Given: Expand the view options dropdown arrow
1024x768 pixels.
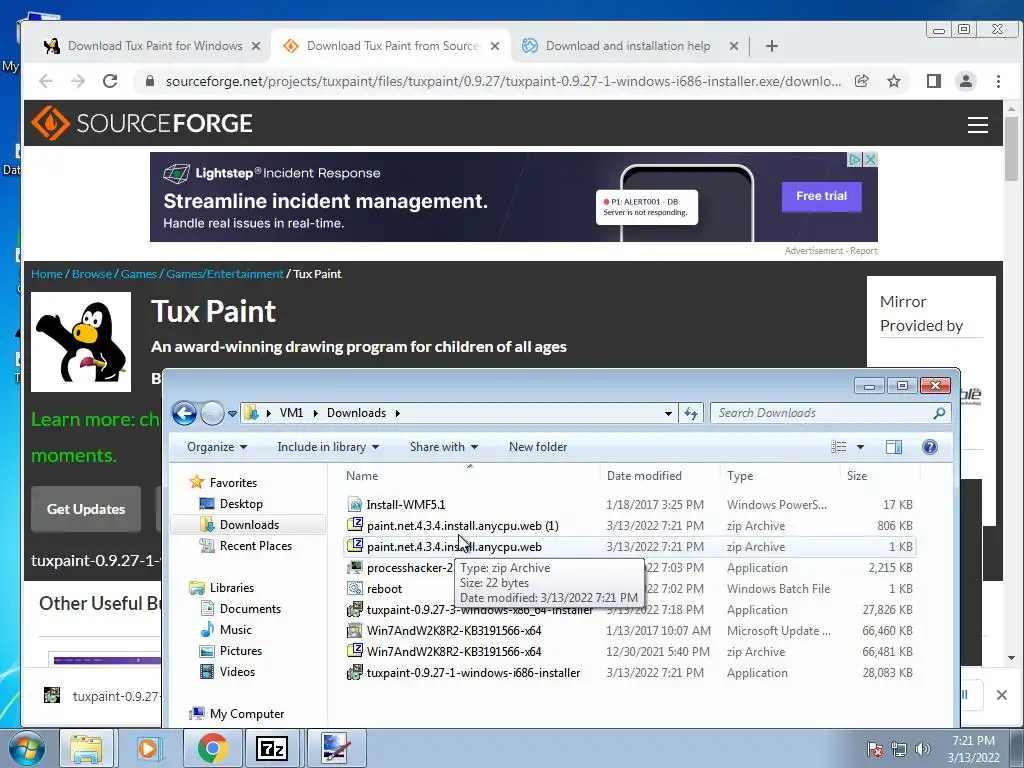Looking at the screenshot, I should (860, 447).
